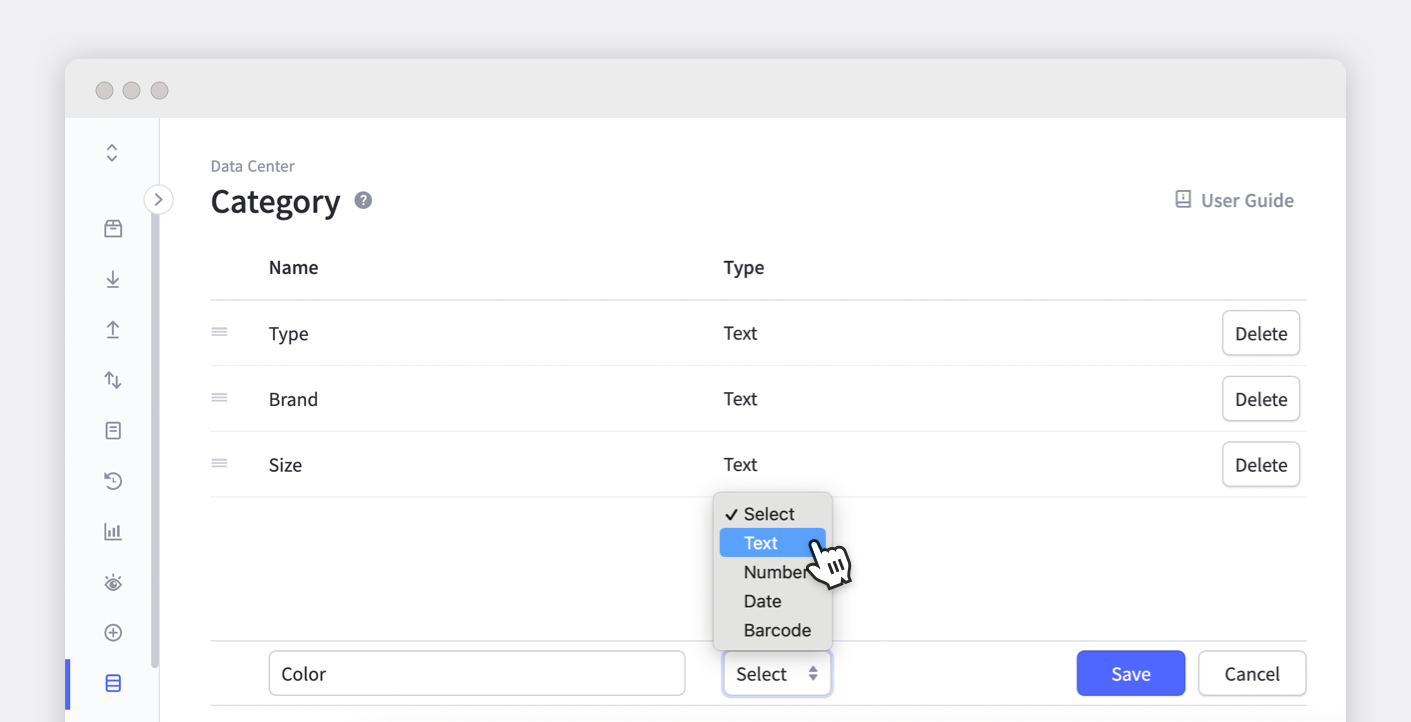1411x722 pixels.
Task: Open the add (plus circle) icon
Action: (x=113, y=632)
